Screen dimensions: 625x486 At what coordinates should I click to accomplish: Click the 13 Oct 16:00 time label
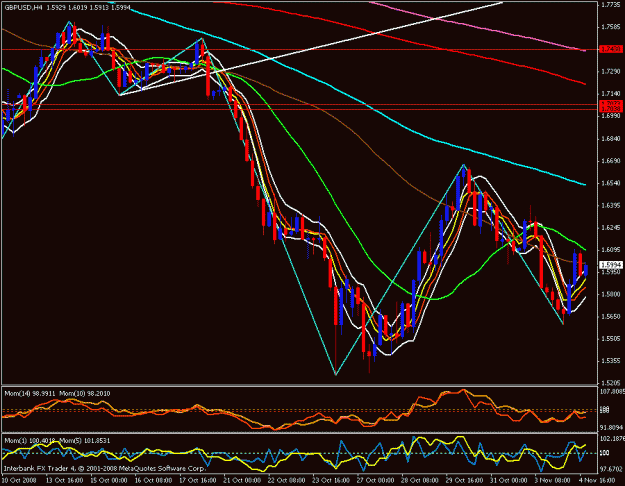[65, 480]
